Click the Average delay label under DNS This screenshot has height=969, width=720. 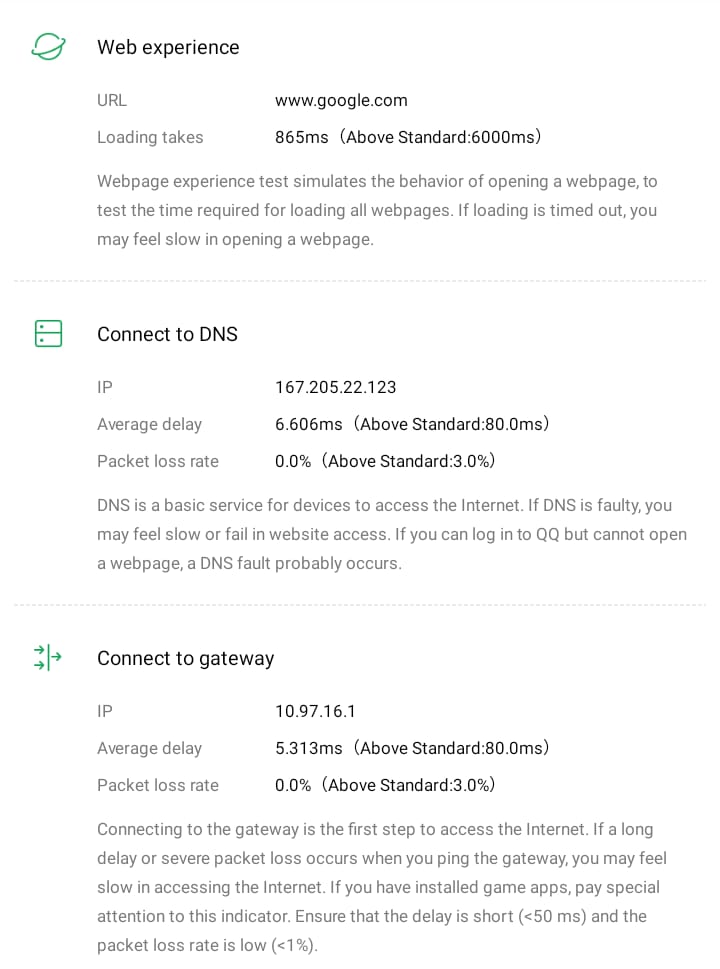149,424
